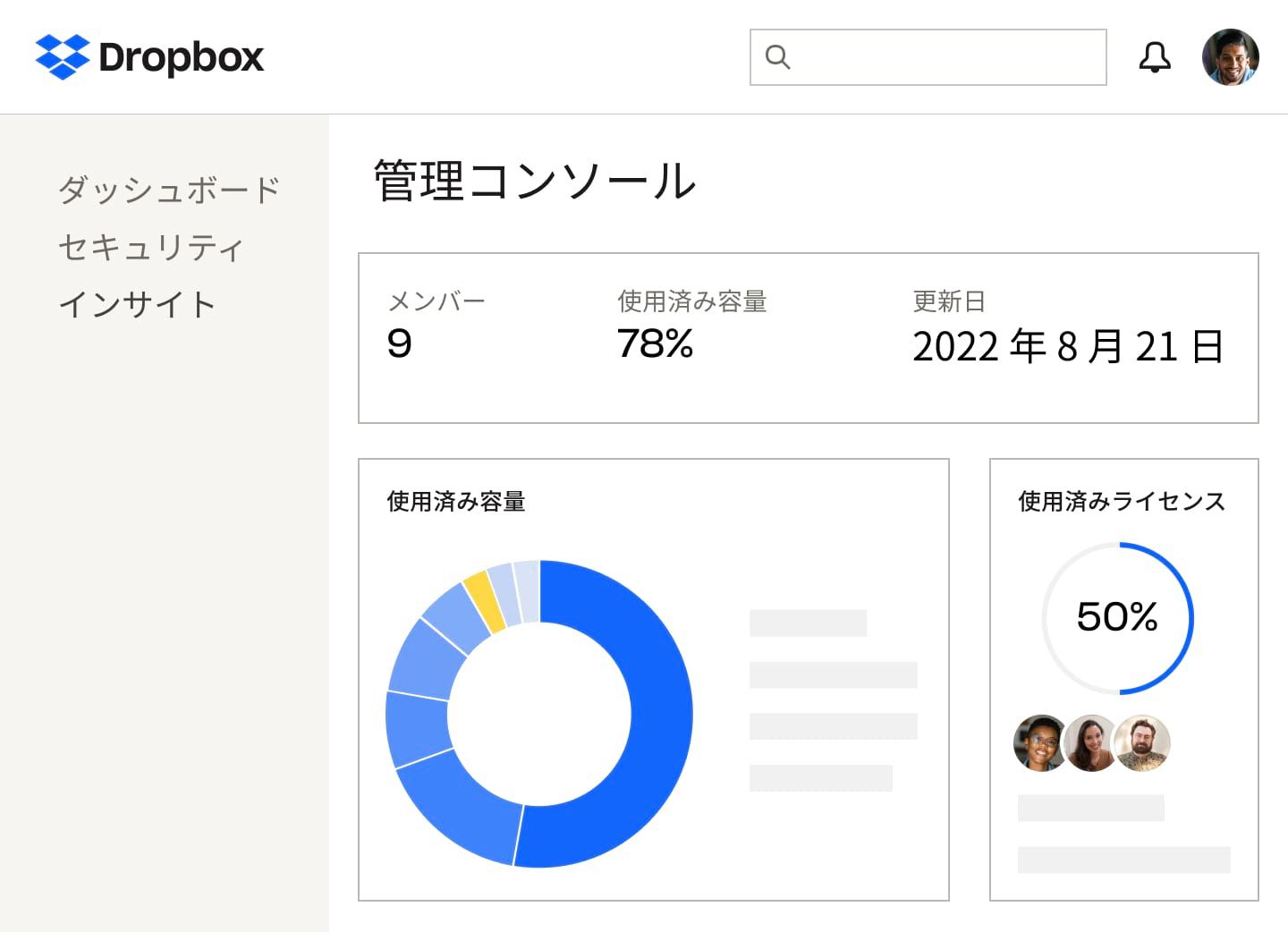Viewport: 1288px width, 932px height.
Task: Click the bearded member's avatar thumbnail
Action: (x=1142, y=744)
